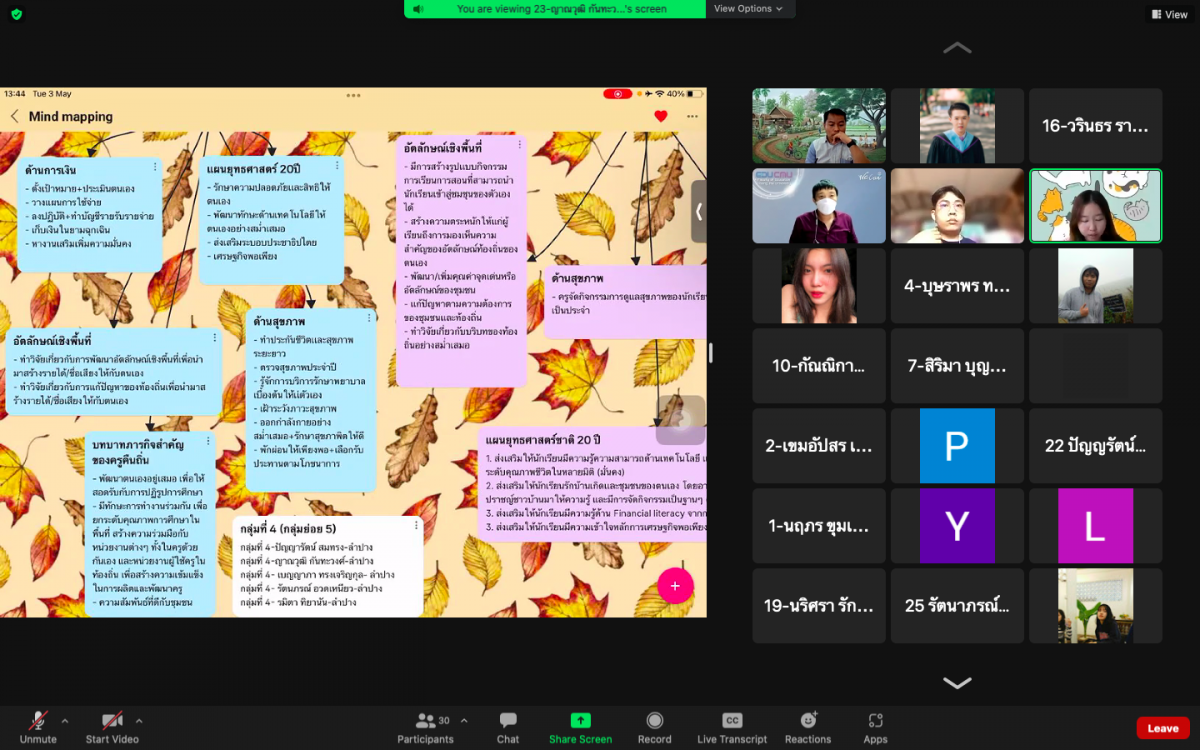Open the View Options dropdown

748,9
